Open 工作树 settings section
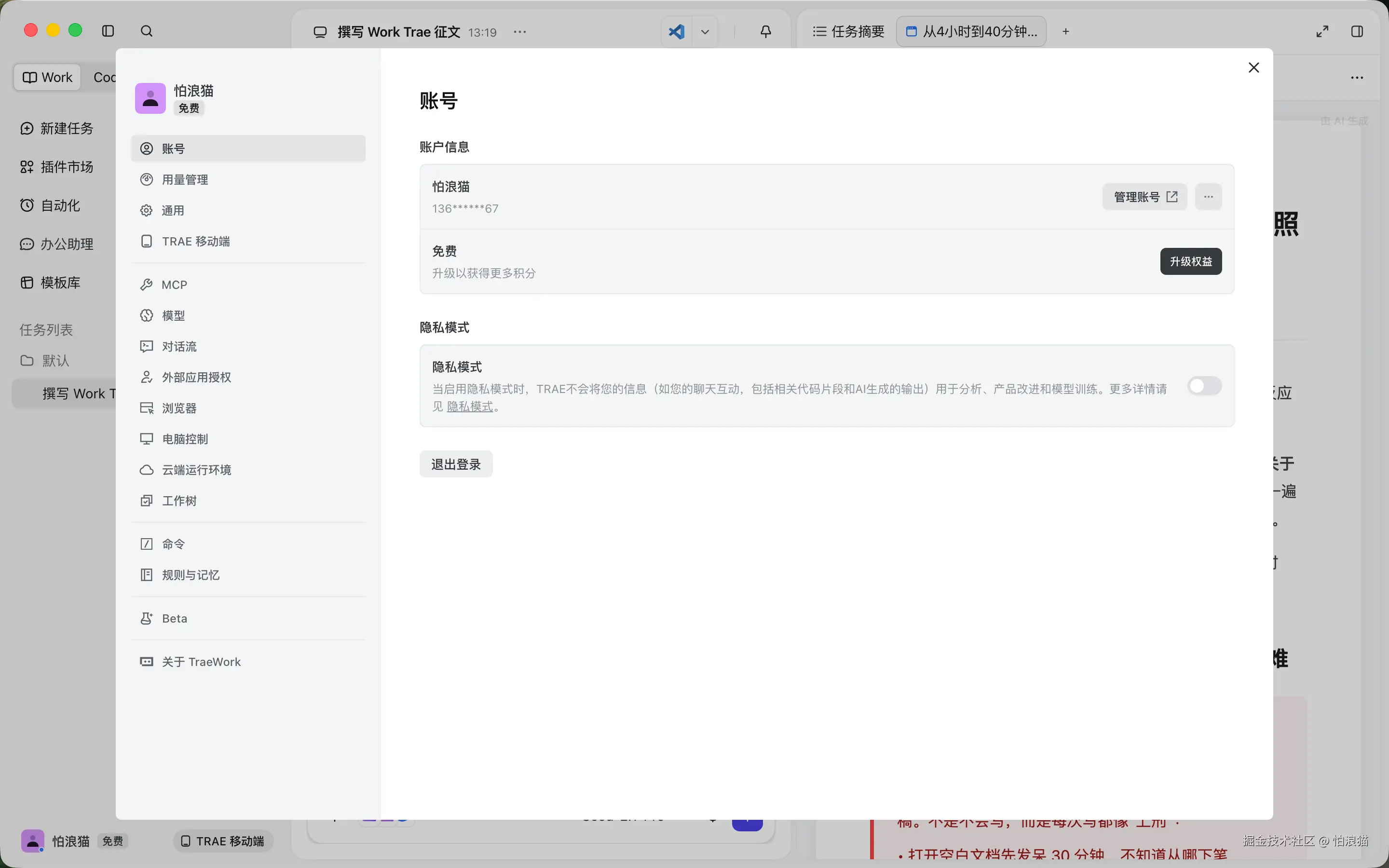The height and width of the screenshot is (868, 1389). (x=248, y=501)
